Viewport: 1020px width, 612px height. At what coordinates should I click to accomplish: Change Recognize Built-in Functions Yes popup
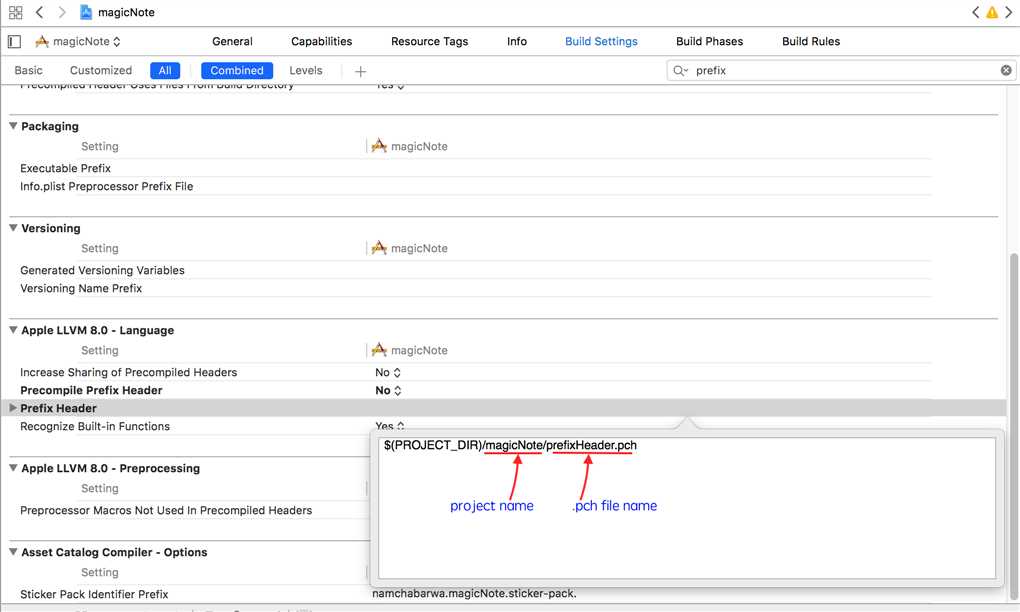click(390, 426)
